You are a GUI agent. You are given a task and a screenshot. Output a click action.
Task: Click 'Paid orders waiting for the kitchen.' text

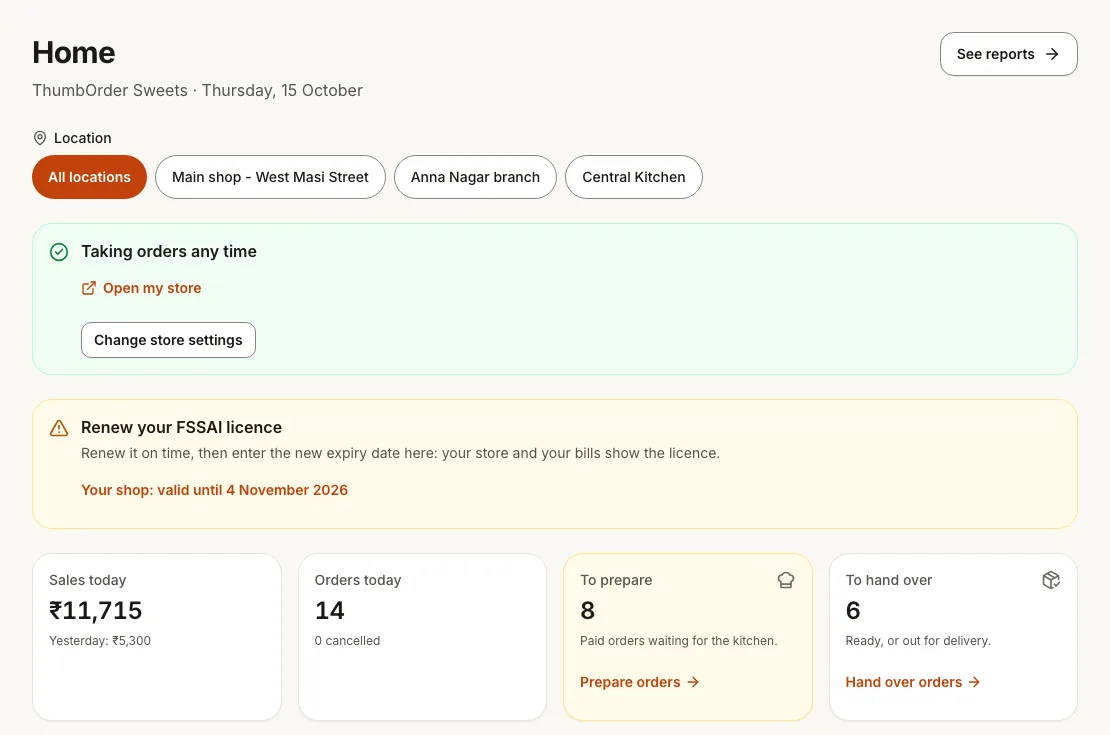click(x=678, y=641)
